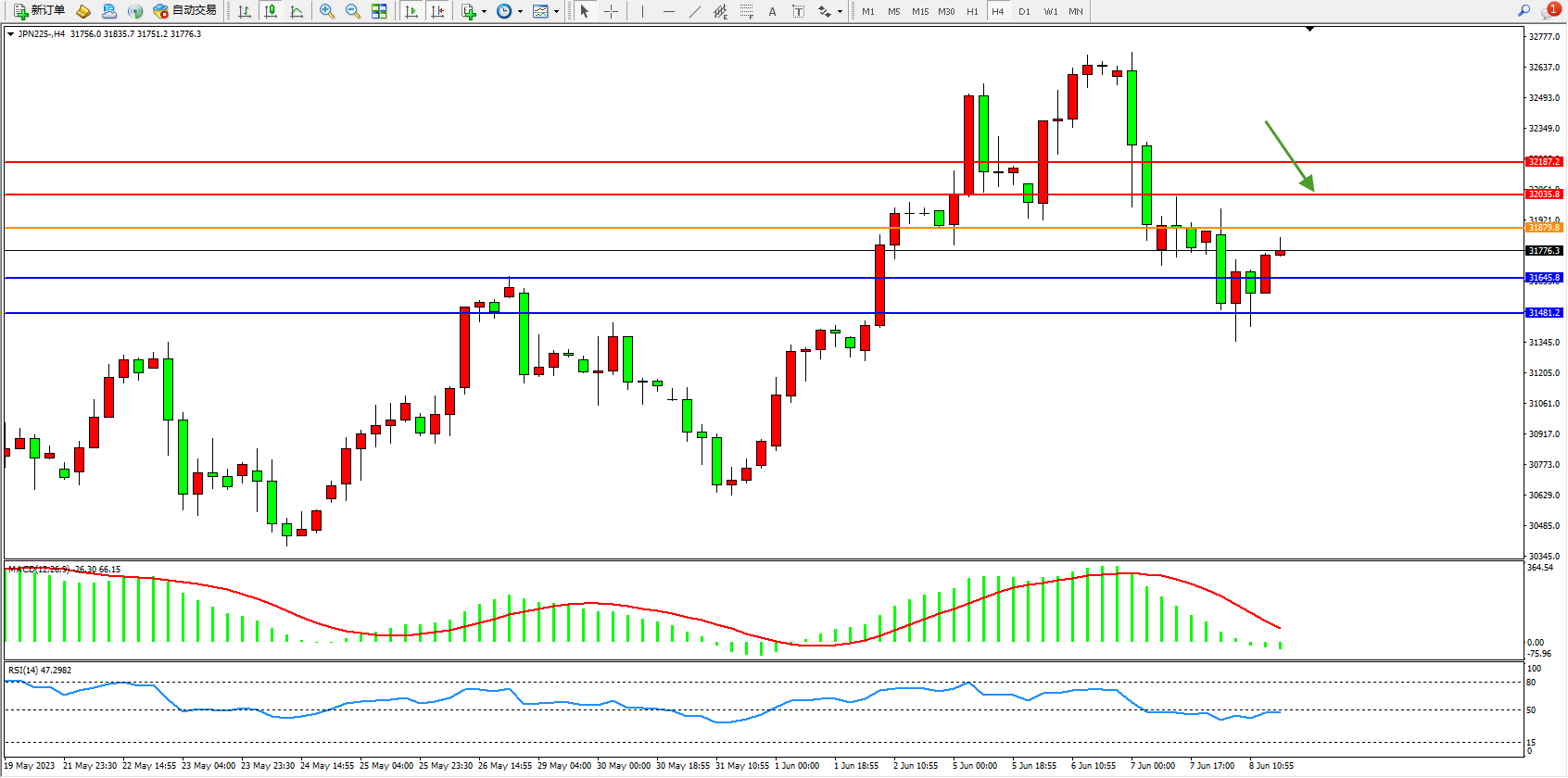1568x778 pixels.
Task: Draw a horizontal line tool
Action: coord(669,11)
